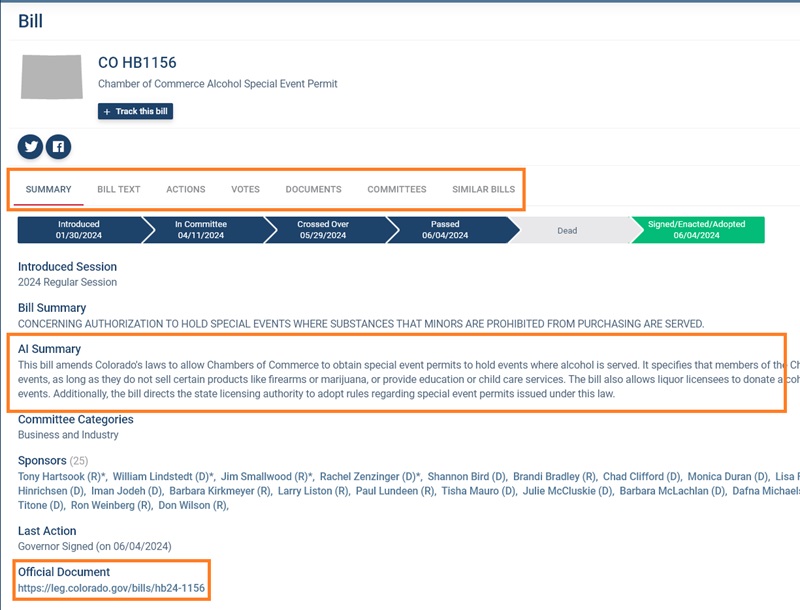Go to the Votes tab
800x610 pixels.
245,189
